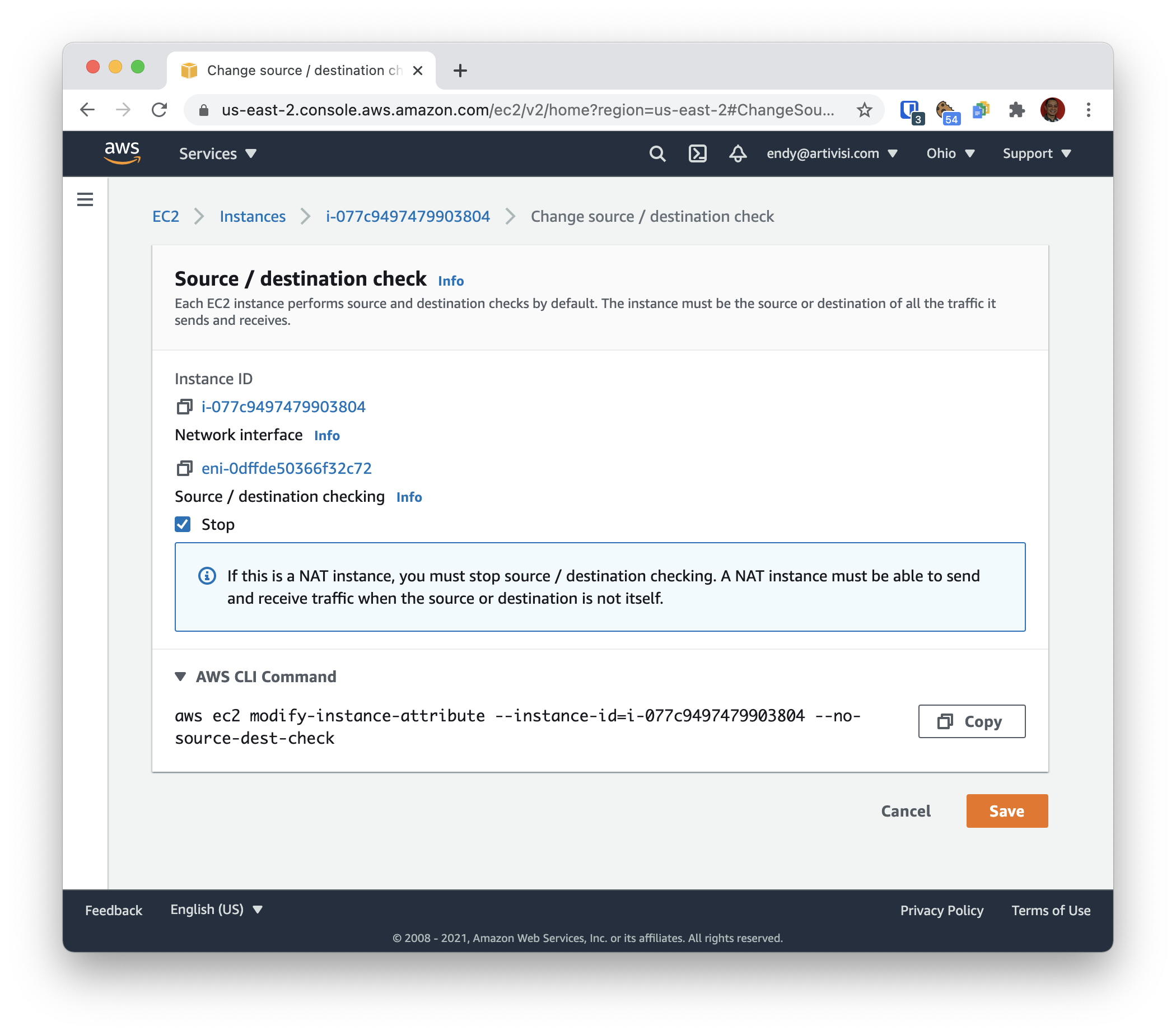Open the Terms of Use footer link

tap(1051, 910)
